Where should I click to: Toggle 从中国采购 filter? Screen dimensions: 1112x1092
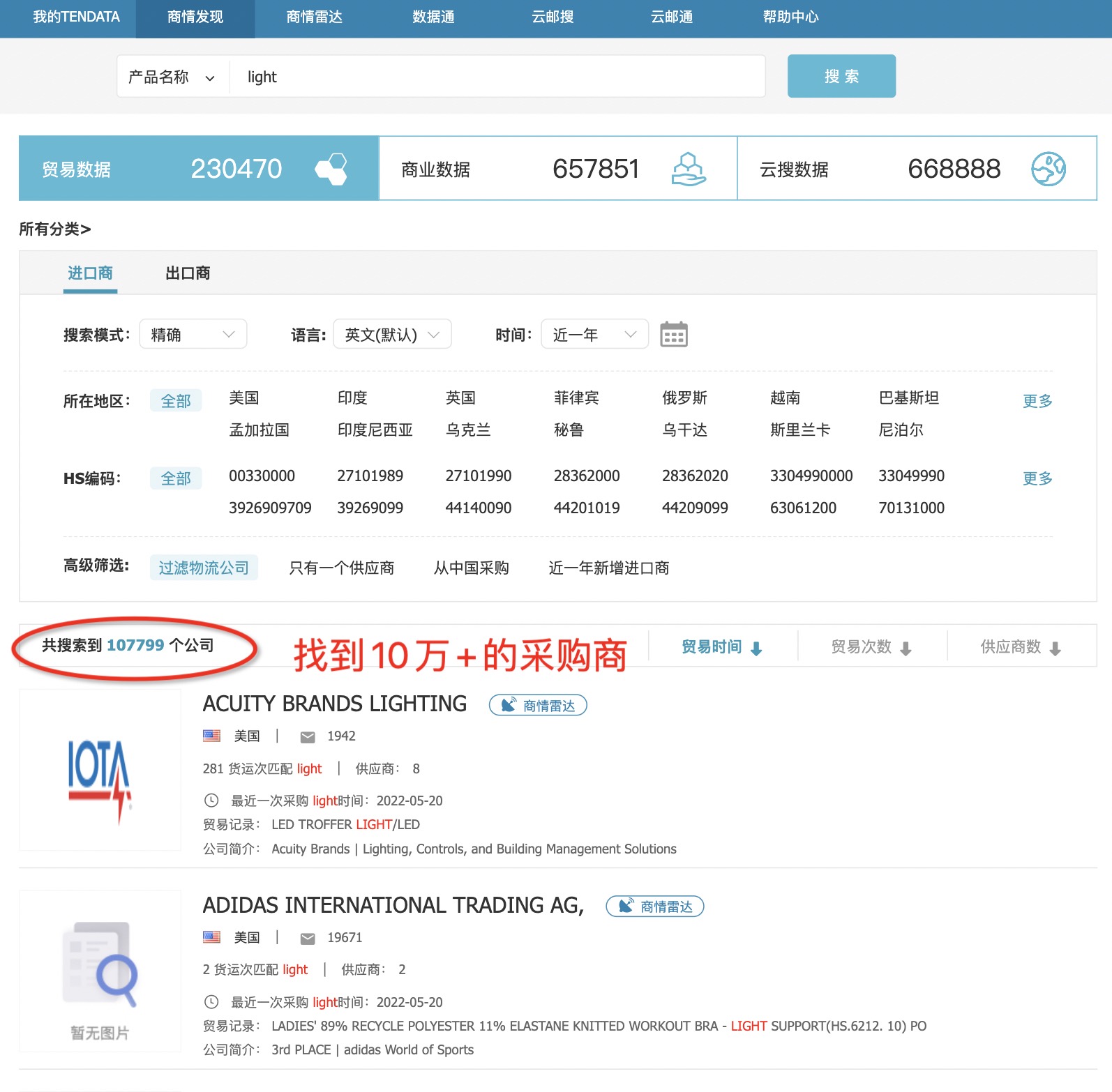pos(471,568)
